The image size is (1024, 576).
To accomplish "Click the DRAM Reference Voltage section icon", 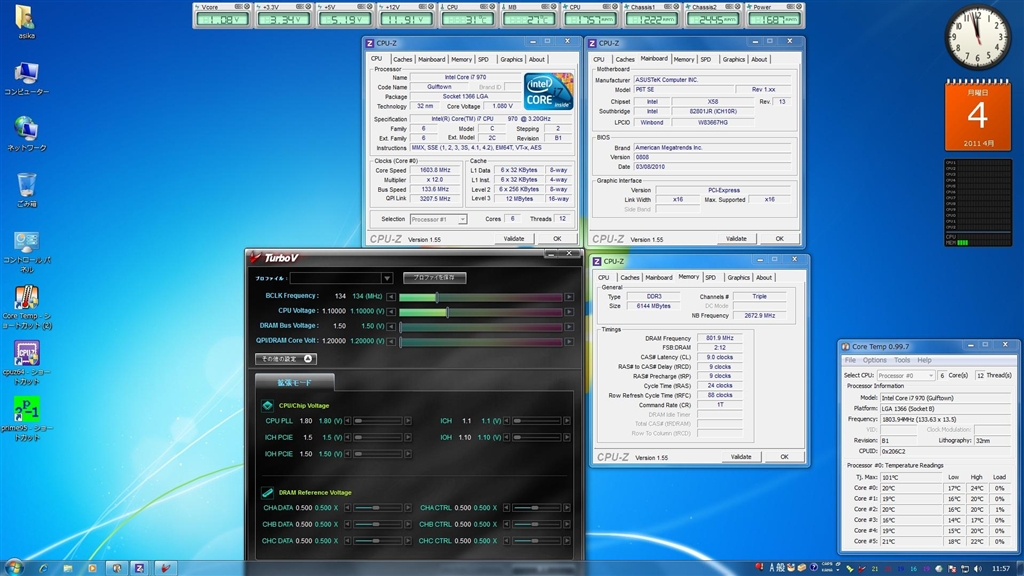I will point(268,492).
